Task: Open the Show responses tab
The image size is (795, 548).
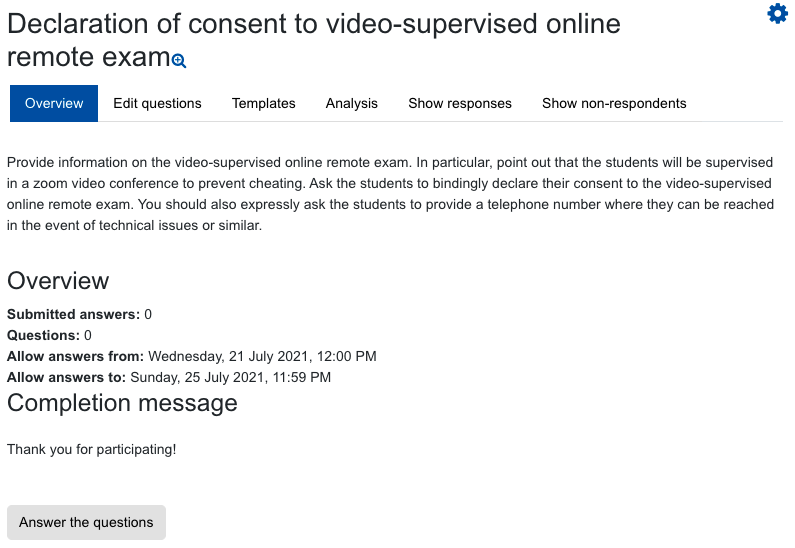Action: click(460, 103)
